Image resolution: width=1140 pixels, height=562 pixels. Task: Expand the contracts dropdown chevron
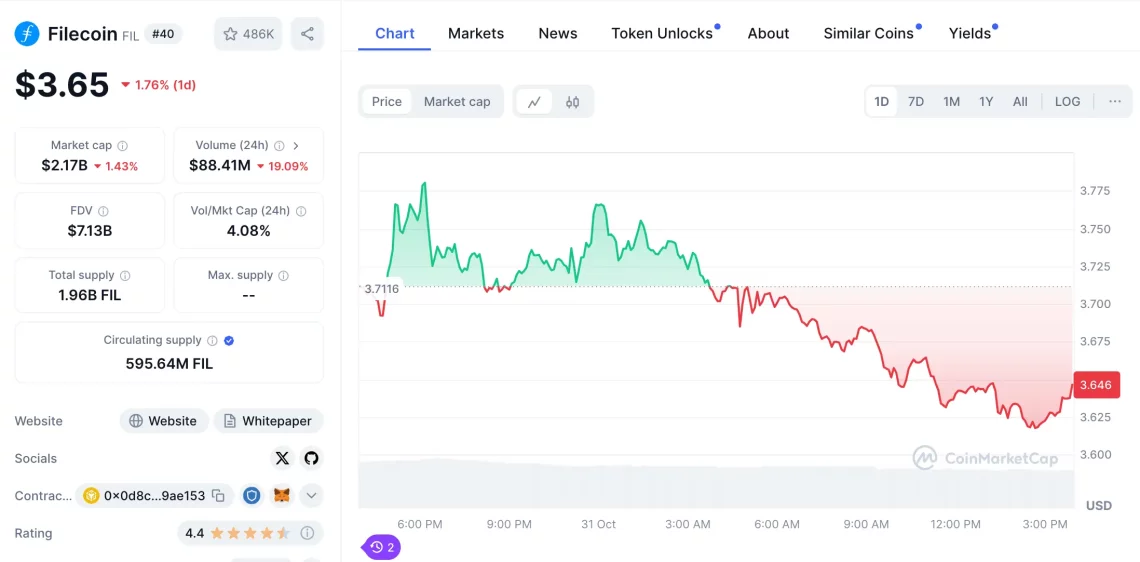(x=311, y=495)
